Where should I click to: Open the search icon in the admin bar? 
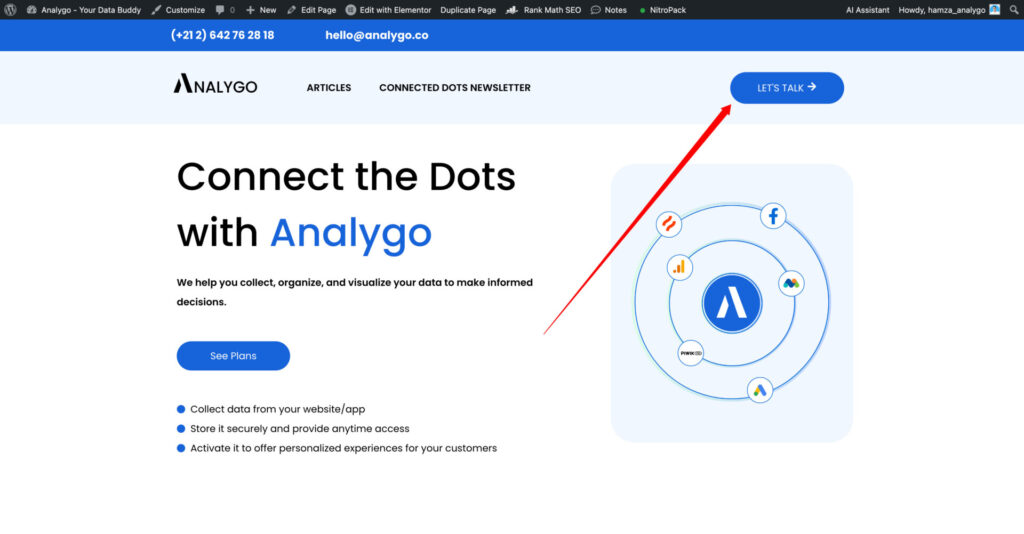pos(1012,10)
